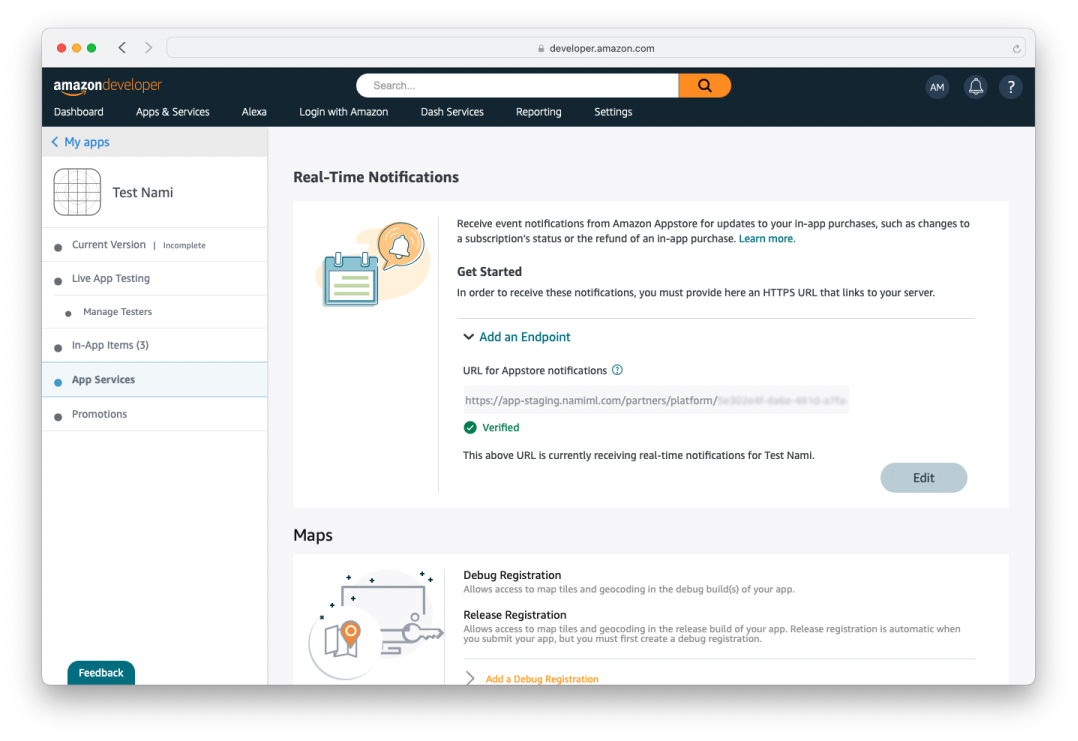Open the notifications bell icon

pyautogui.click(x=975, y=87)
